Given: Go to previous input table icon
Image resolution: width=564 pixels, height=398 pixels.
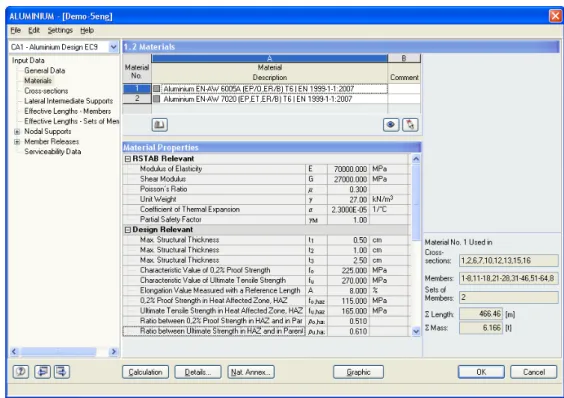Looking at the screenshot, I should [42, 371].
